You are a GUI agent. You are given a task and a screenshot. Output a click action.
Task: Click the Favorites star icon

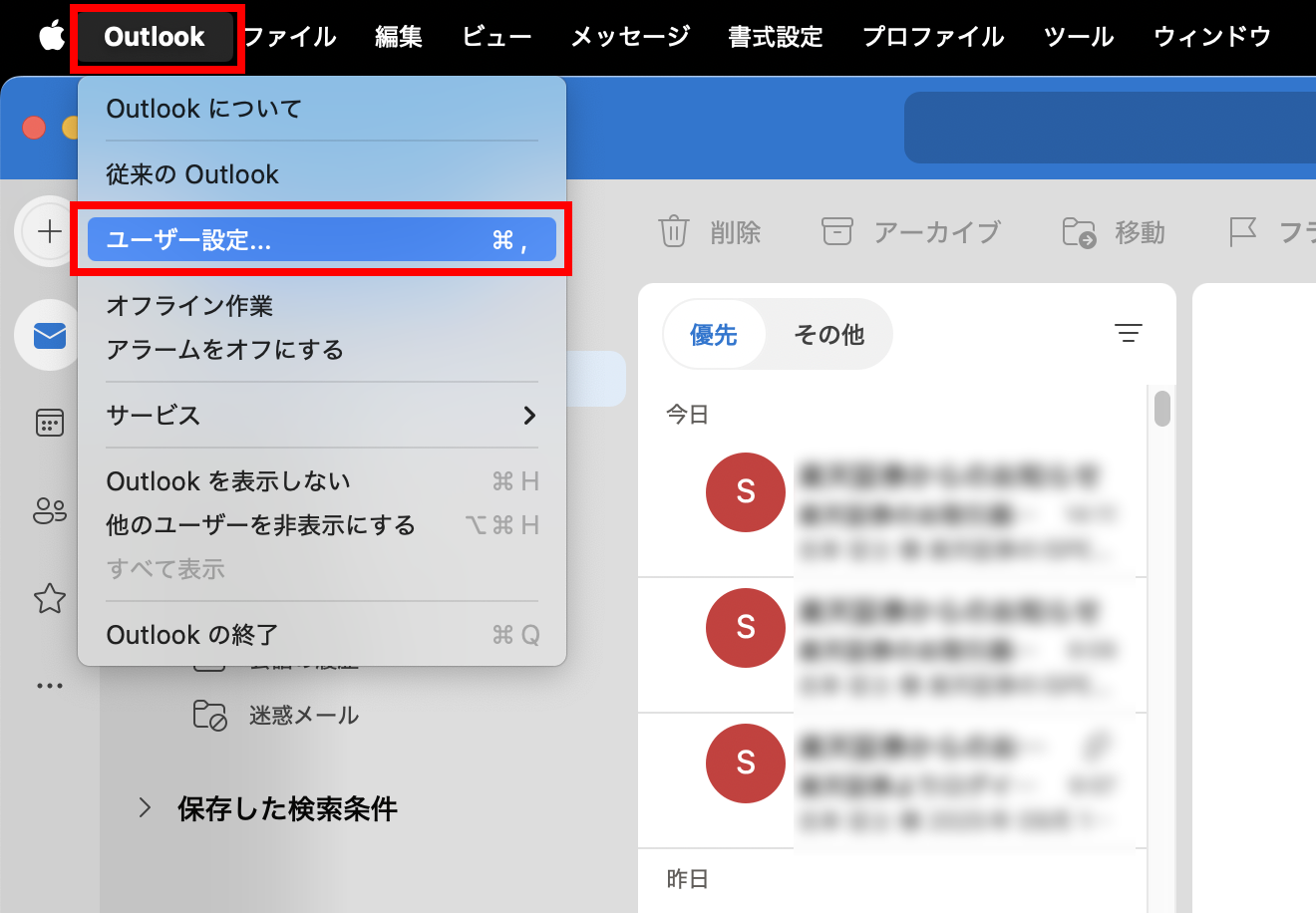click(49, 598)
